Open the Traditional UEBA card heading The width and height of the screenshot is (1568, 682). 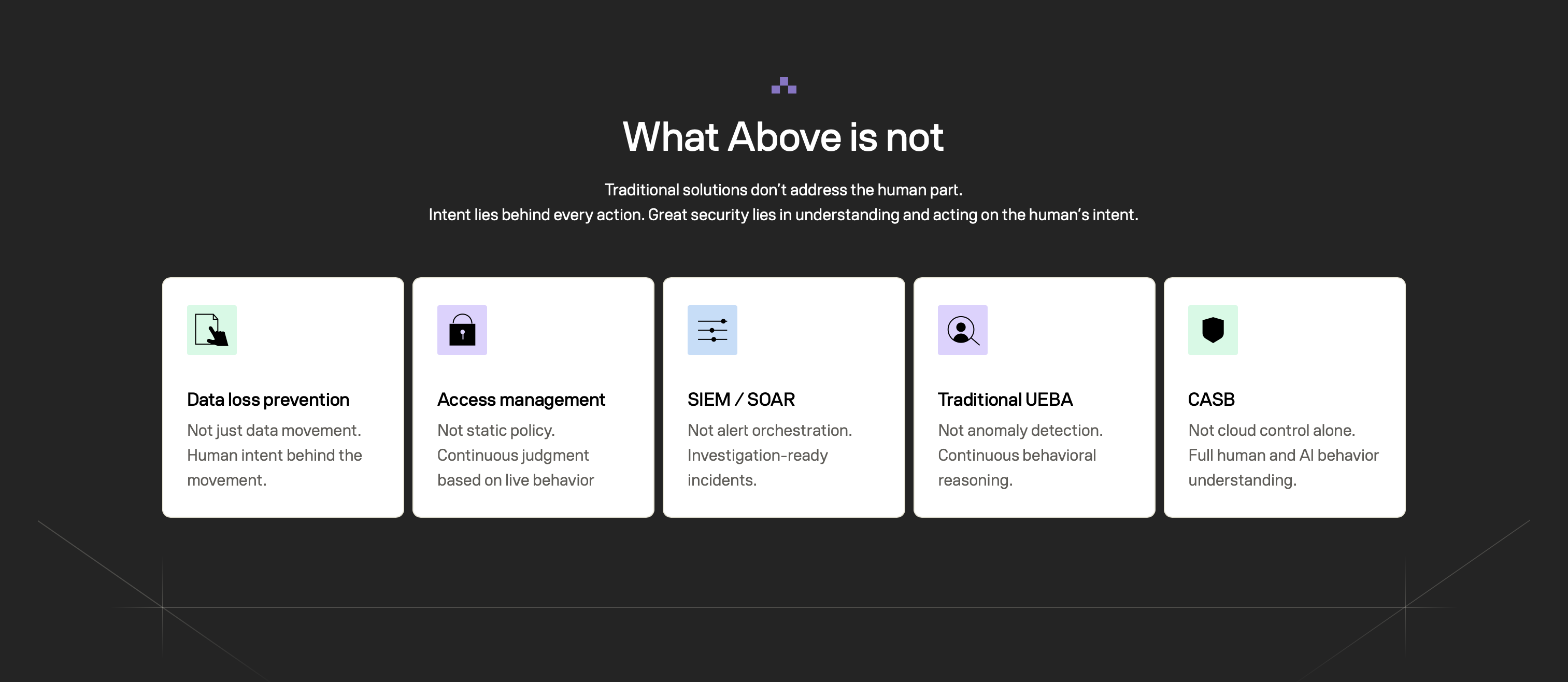coord(1005,400)
